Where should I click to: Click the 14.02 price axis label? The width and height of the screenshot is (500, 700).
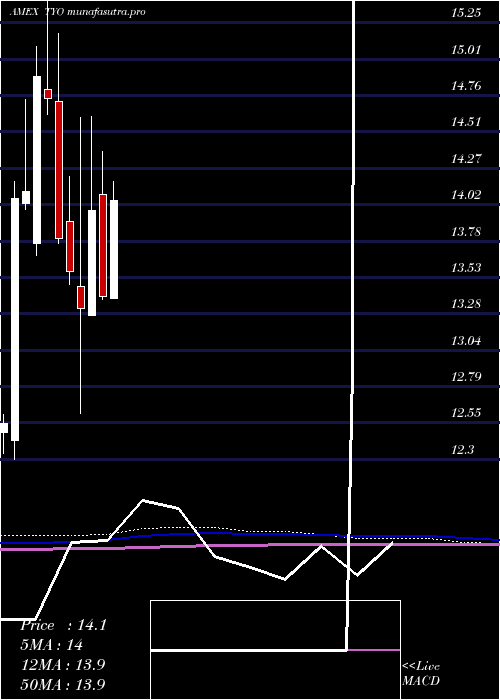click(466, 195)
